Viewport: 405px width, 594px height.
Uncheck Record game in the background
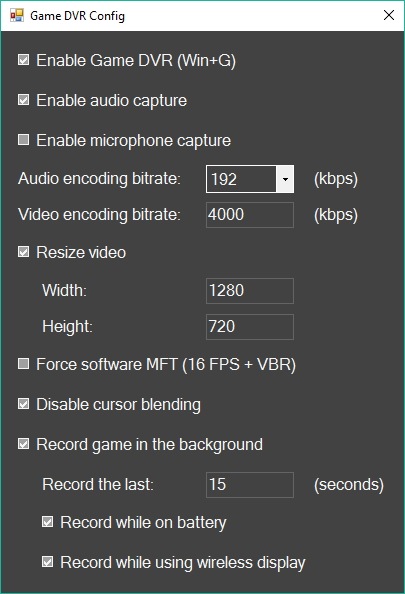(23, 444)
